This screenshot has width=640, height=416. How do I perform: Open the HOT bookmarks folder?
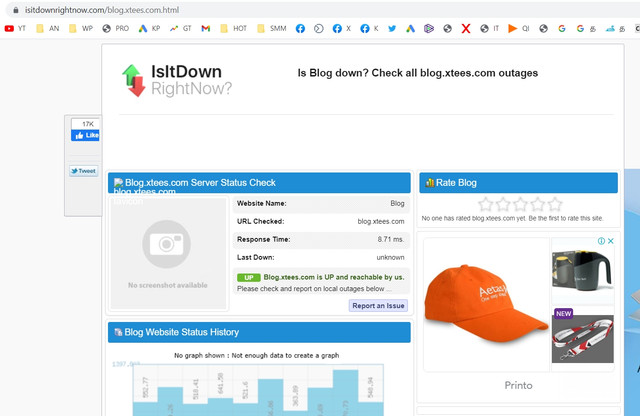pos(233,29)
